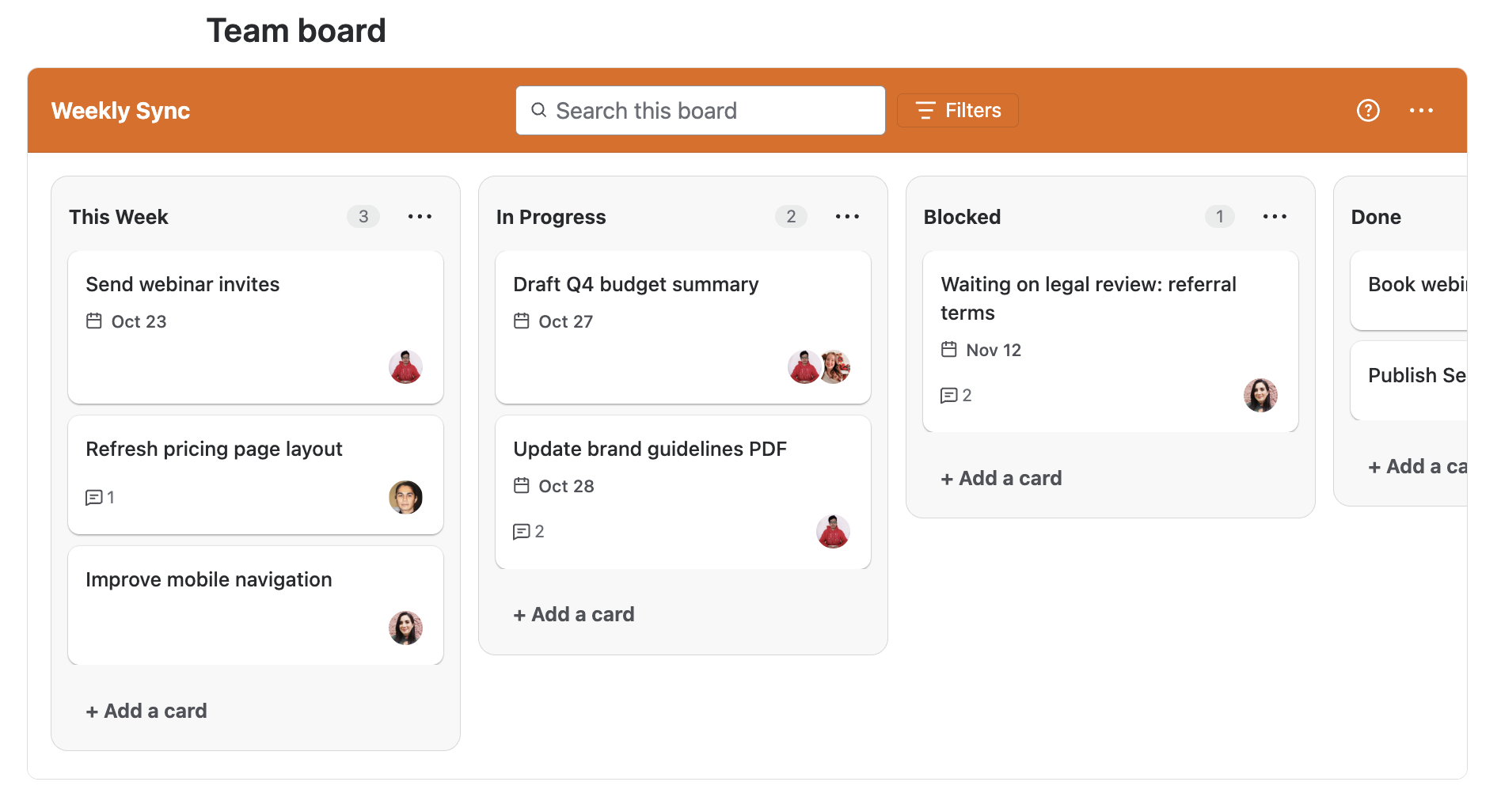Open the board help icon

pyautogui.click(x=1368, y=111)
